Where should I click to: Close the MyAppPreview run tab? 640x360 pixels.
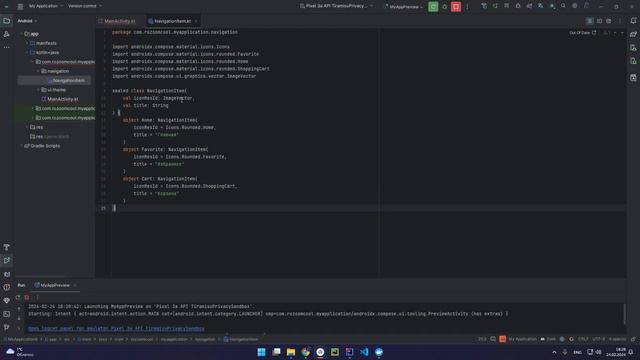pyautogui.click(x=75, y=285)
